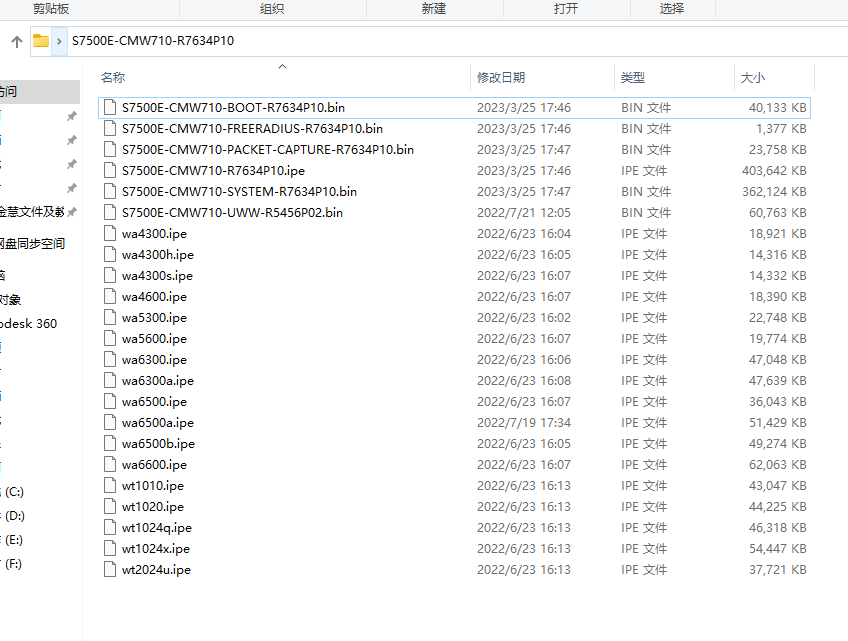This screenshot has height=641, width=848.
Task: Click file icon of S7500E-CMW710-R7634P10.ipe
Action: click(110, 171)
